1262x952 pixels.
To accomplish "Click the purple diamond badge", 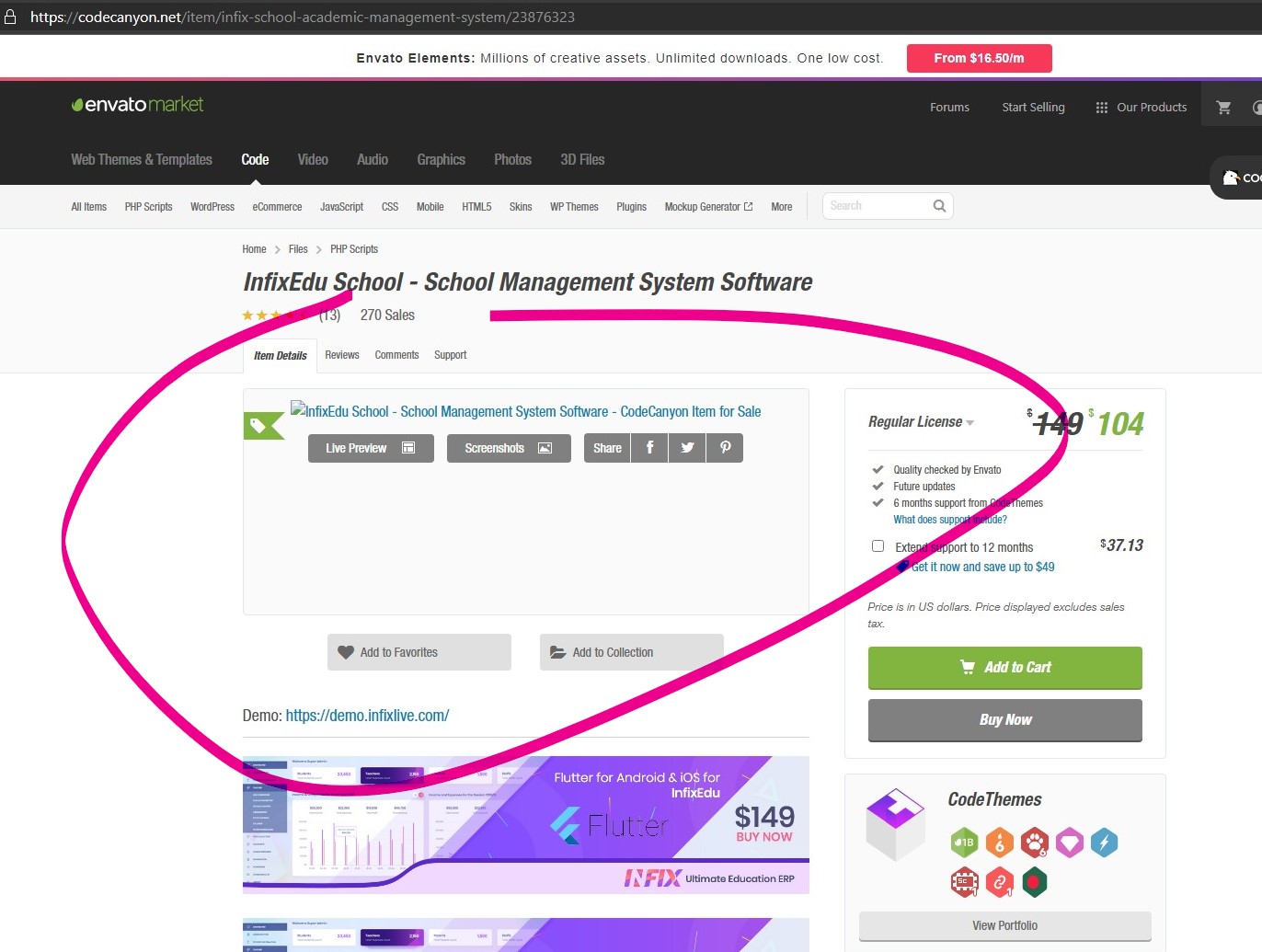I will [1070, 842].
